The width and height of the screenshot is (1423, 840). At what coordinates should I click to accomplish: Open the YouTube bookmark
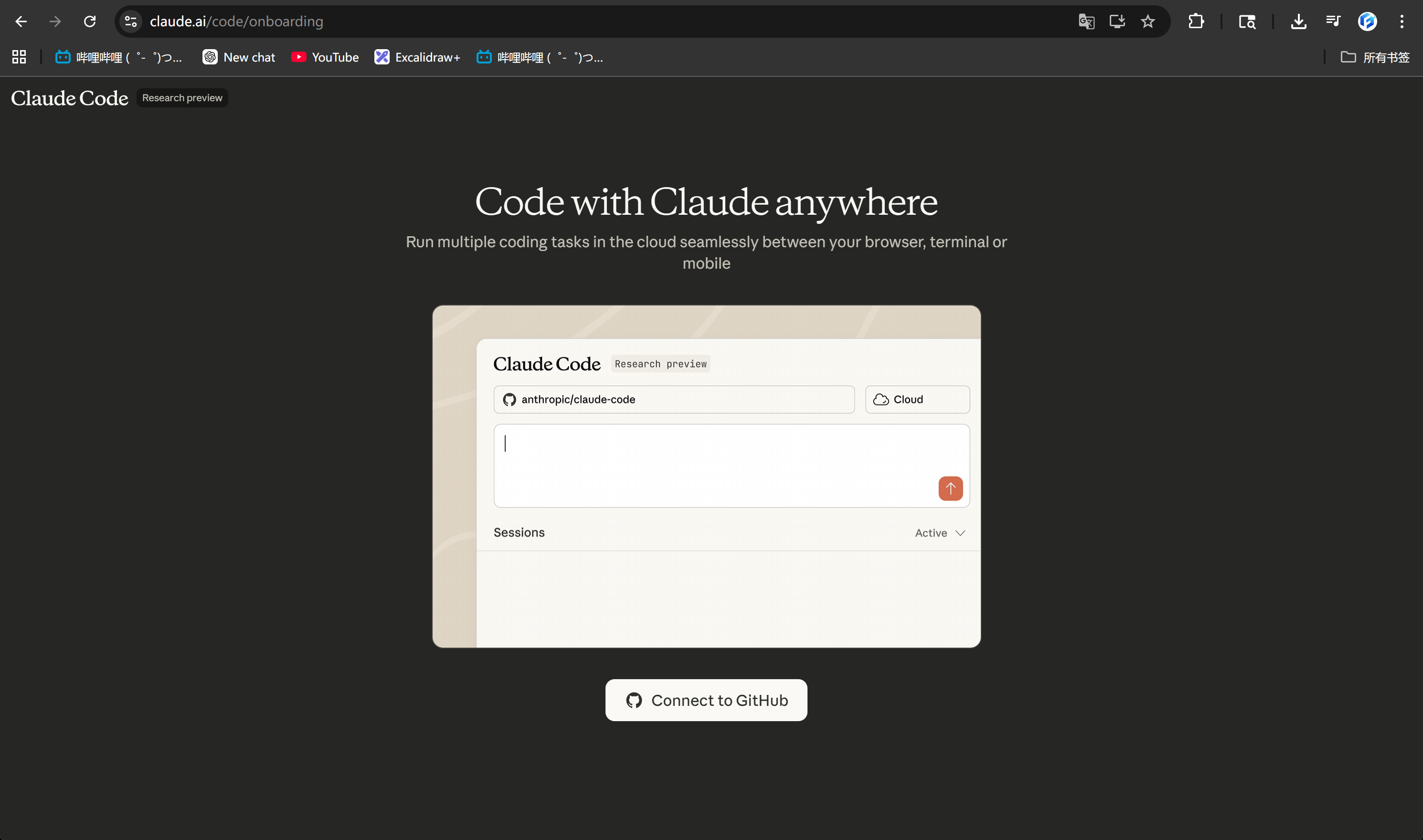pyautogui.click(x=325, y=57)
